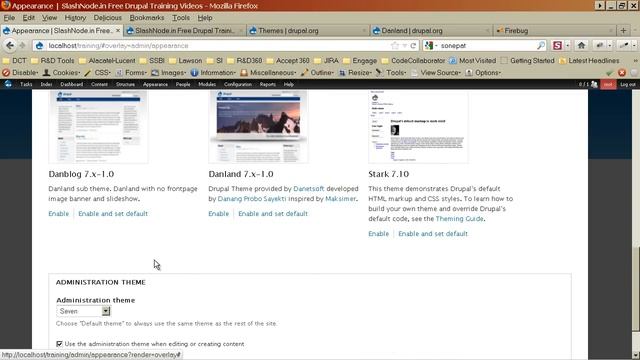Open the Miscellaneous developer toolbar menu

(268, 73)
